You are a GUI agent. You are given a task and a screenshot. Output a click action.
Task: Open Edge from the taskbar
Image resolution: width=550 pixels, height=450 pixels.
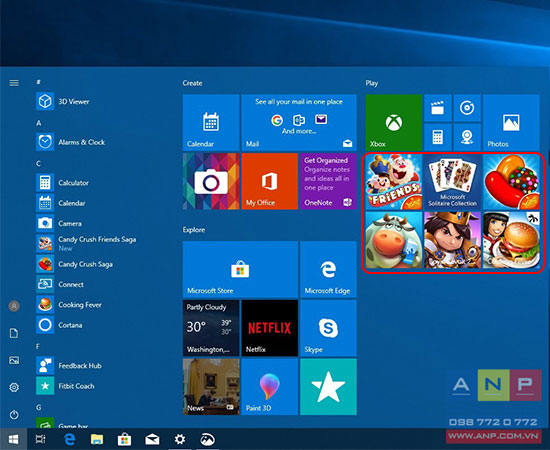[x=70, y=439]
